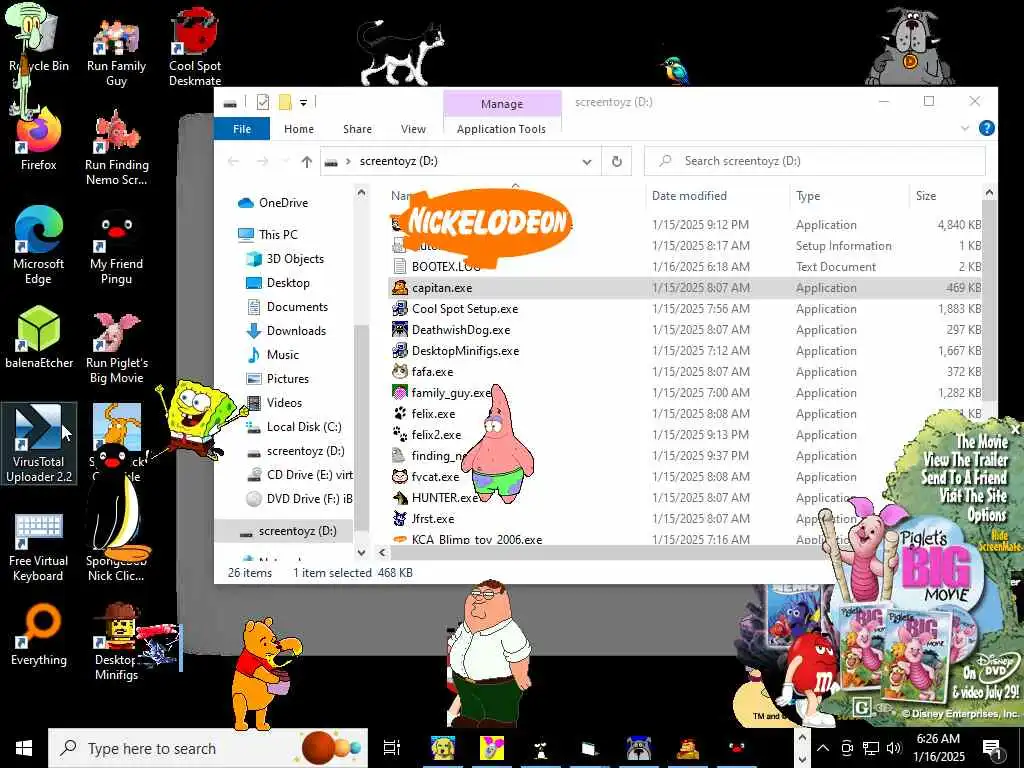Show hidden tray icons chevron

pos(823,748)
